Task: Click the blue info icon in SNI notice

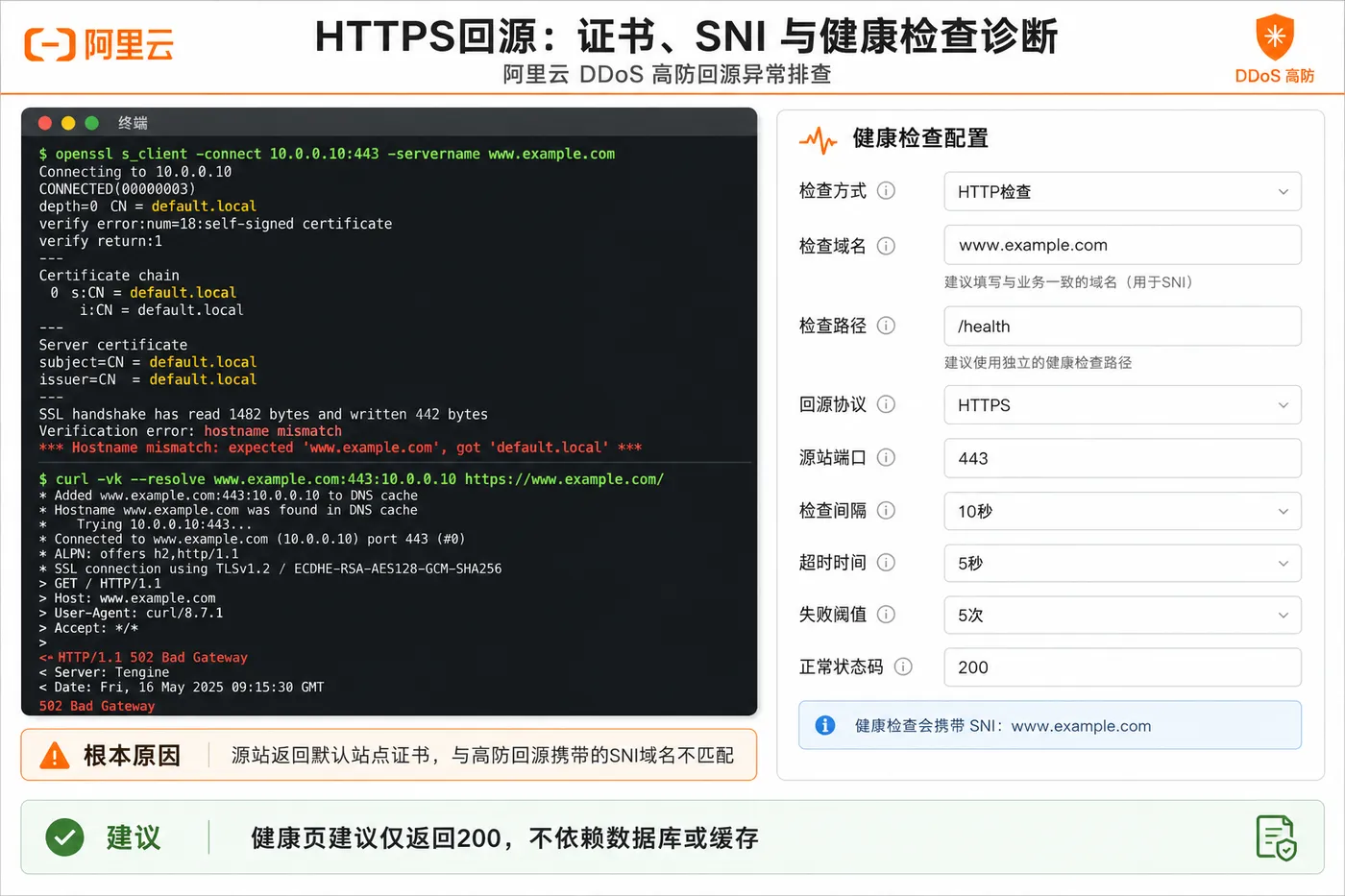Action: 825,725
